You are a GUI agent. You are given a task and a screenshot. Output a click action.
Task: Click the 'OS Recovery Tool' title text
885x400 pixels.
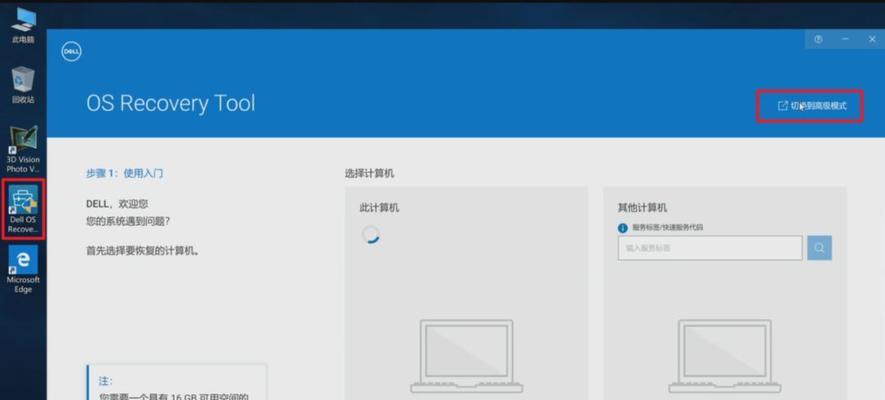point(170,104)
